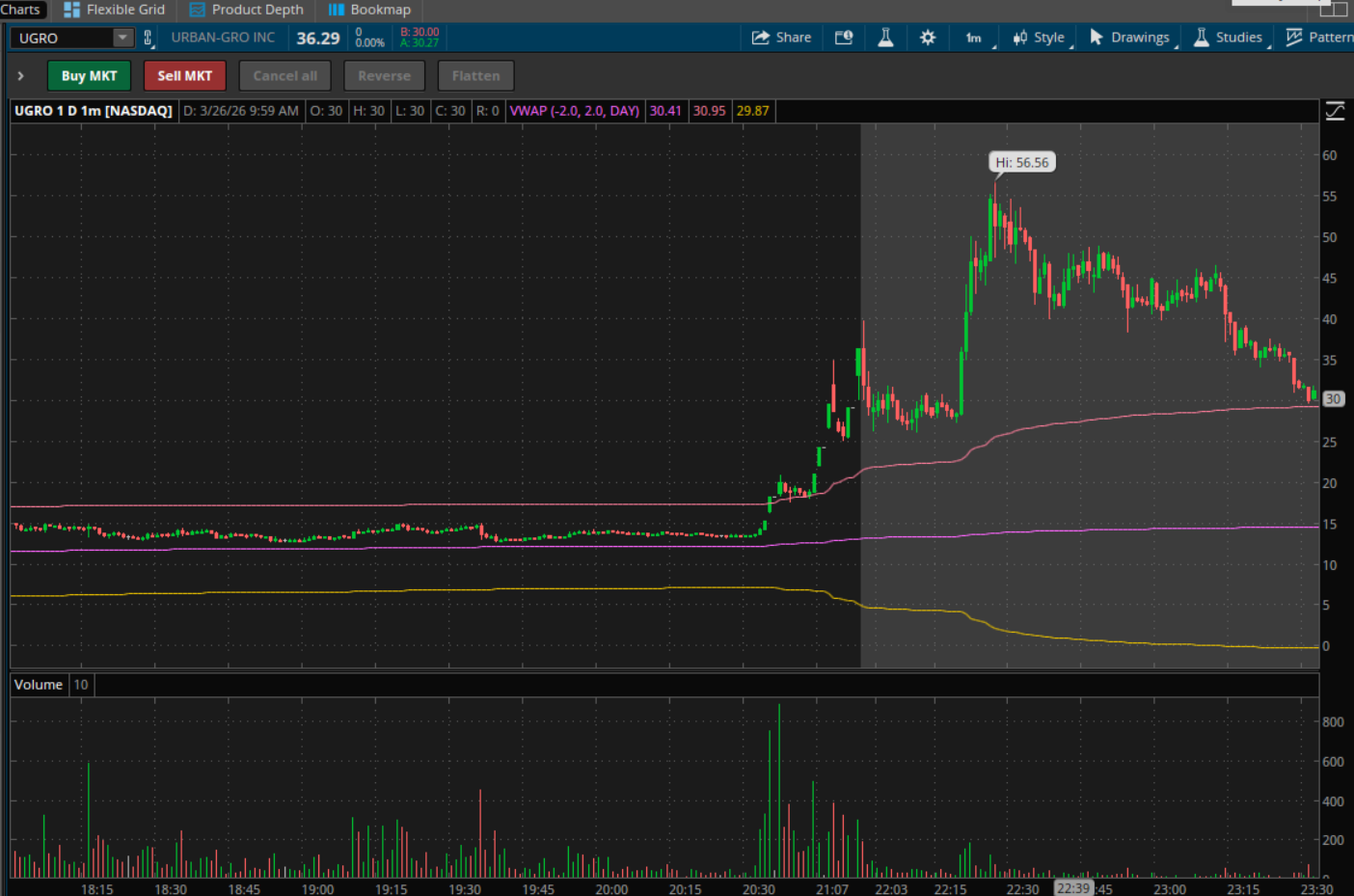Click the Flatten button
1354x896 pixels.
coord(476,76)
